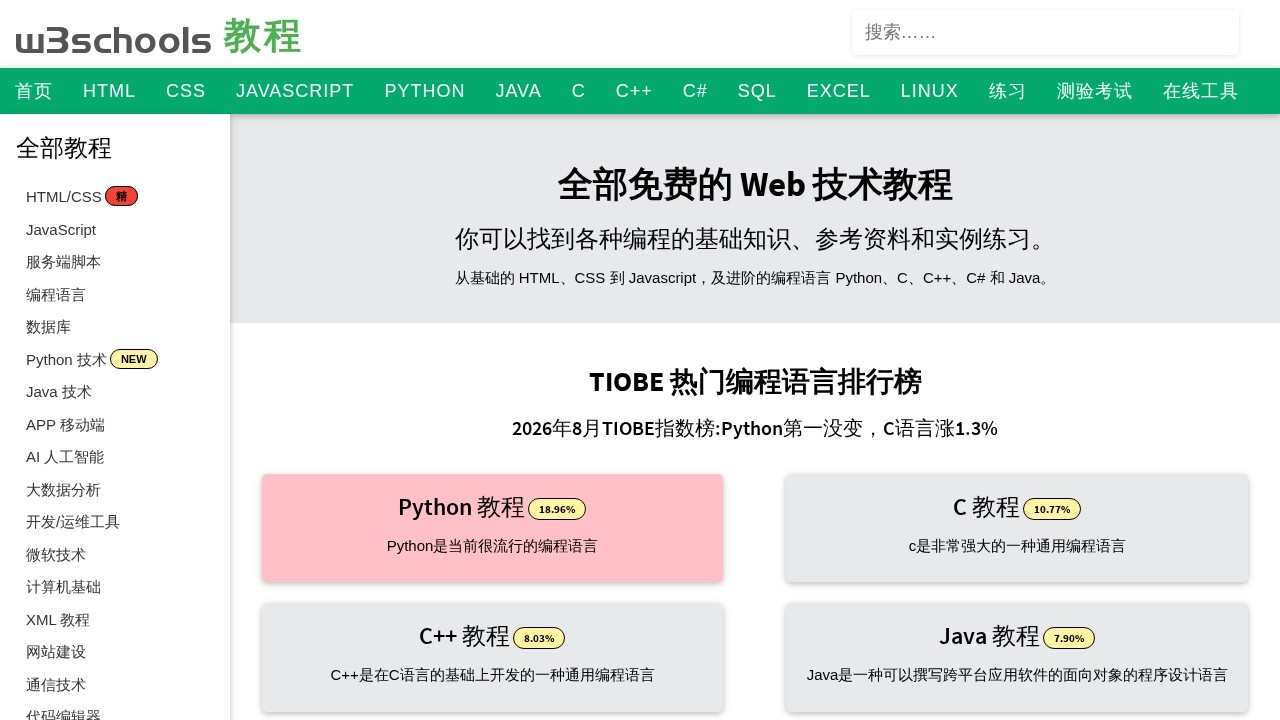Click the 'c是非常强大的一种通用编程语言' description
This screenshot has height=720, width=1280.
click(1017, 546)
